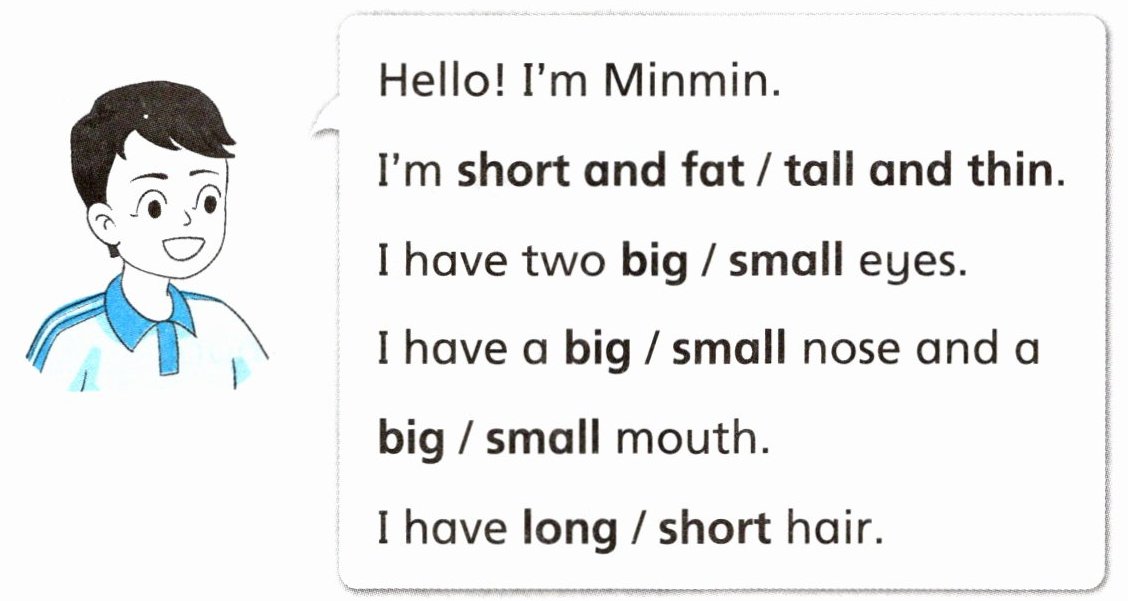Select "small" before the word mouth
Screen dimensions: 1128x601
pos(543,438)
